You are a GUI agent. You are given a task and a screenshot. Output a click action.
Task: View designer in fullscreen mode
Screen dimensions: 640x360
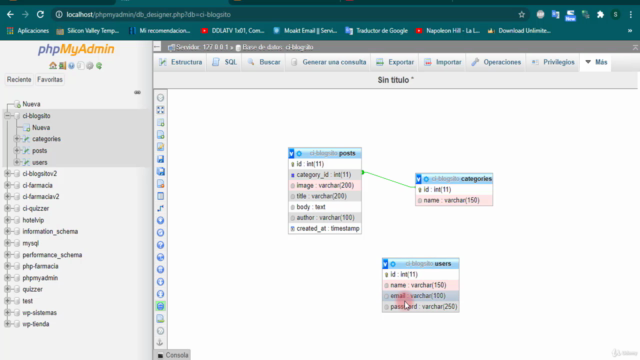pyautogui.click(x=160, y=110)
